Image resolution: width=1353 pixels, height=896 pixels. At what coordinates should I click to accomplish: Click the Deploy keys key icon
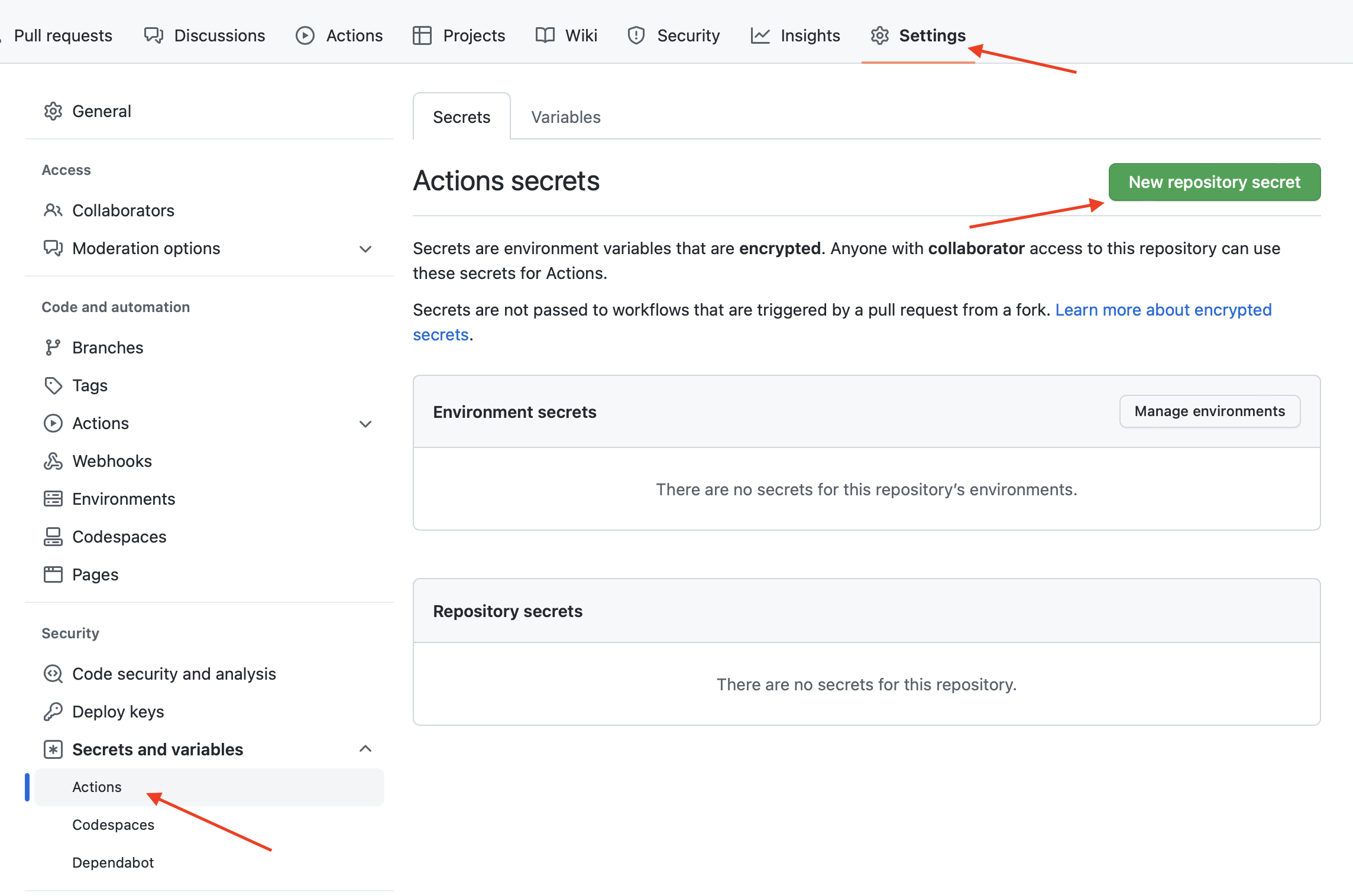pos(53,711)
